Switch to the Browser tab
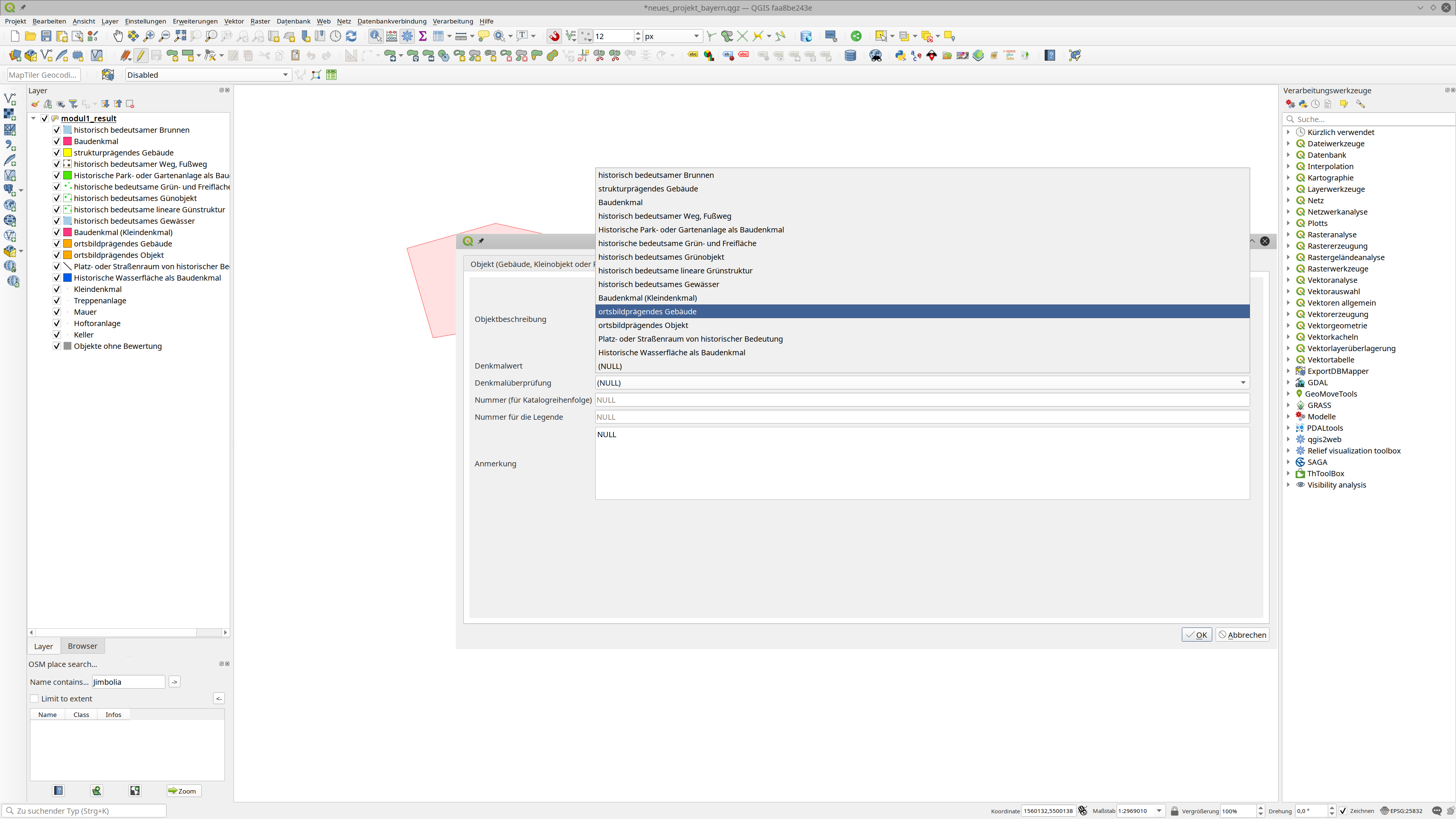1456x819 pixels. pyautogui.click(x=82, y=646)
